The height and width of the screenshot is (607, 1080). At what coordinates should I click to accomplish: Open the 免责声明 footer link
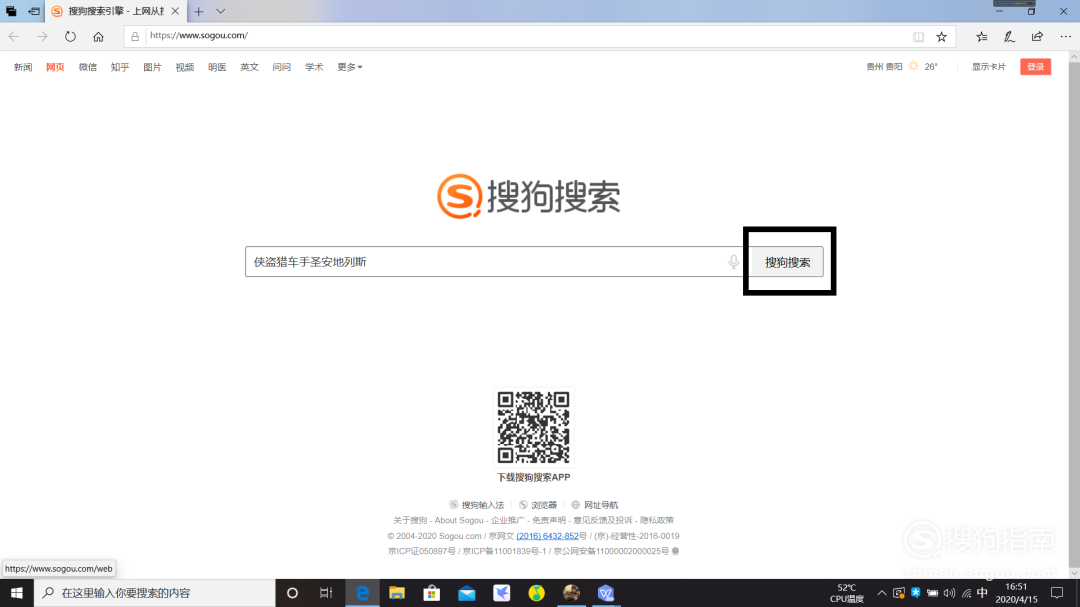[549, 520]
